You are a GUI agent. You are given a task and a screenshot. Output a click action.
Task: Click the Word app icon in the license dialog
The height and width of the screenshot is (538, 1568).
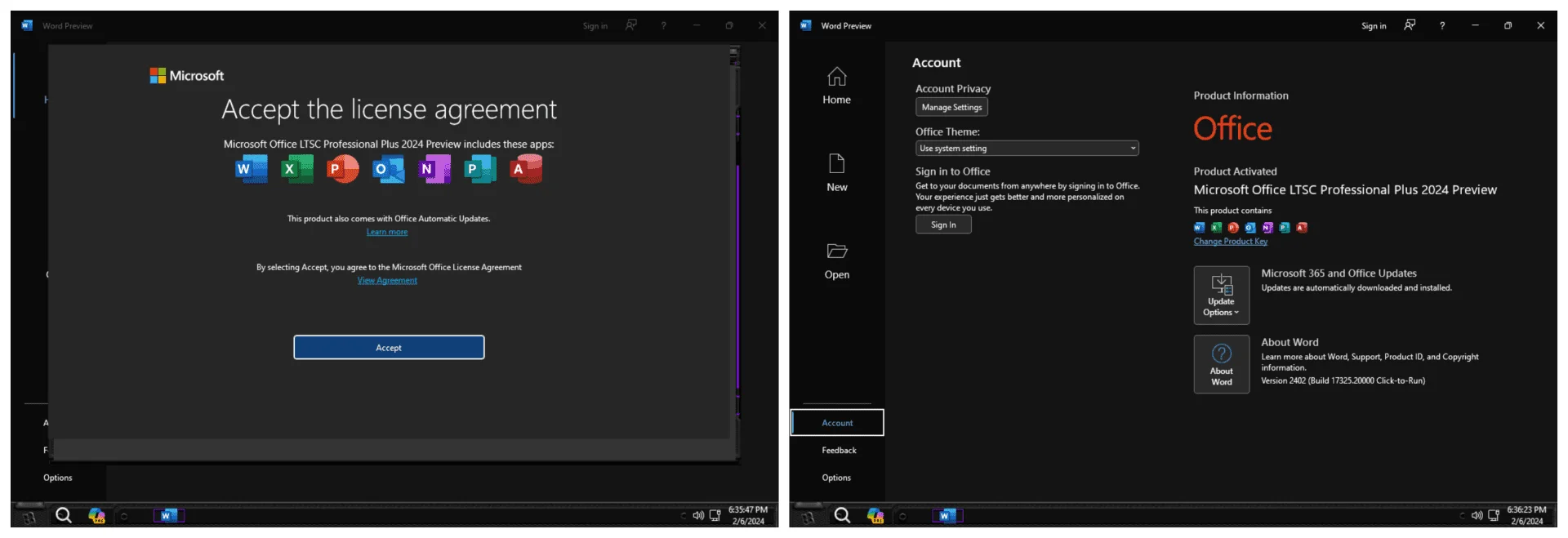252,169
